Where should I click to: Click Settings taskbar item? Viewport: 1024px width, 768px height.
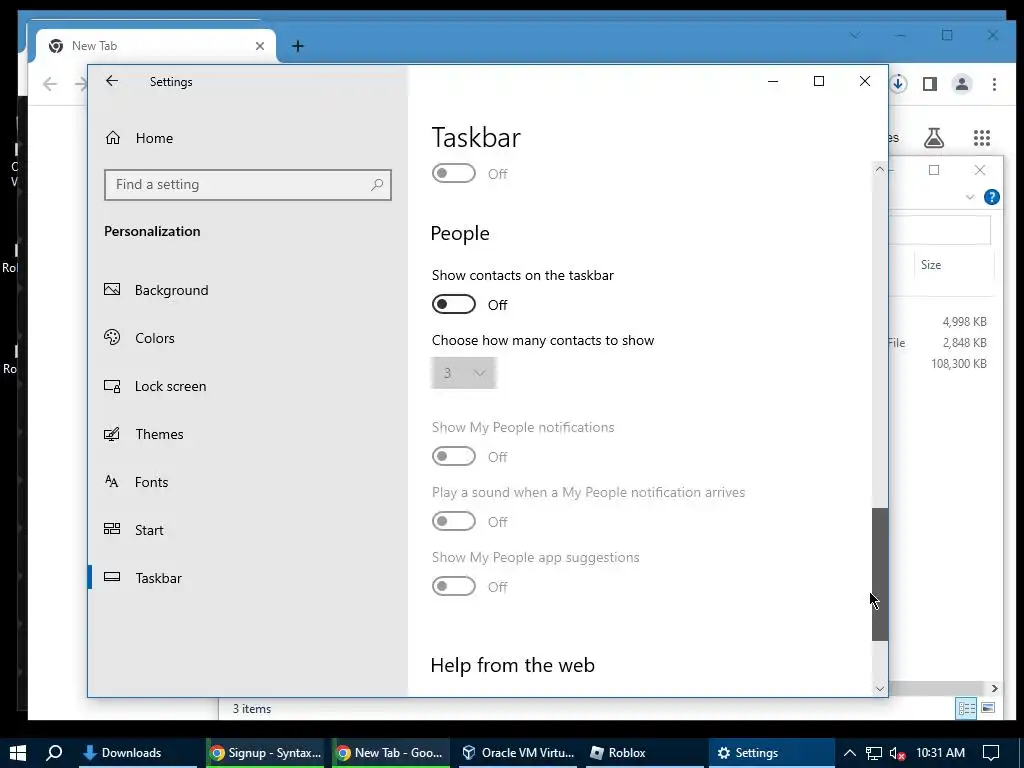coord(771,753)
